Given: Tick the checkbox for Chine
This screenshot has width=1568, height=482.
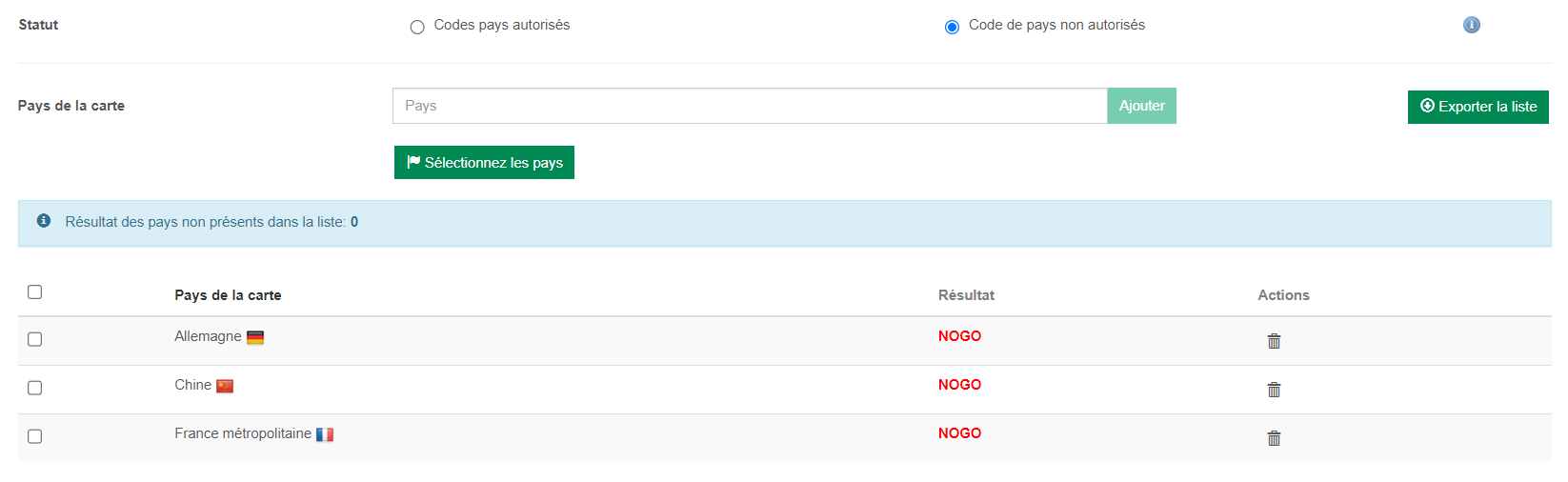Looking at the screenshot, I should pos(35,388).
